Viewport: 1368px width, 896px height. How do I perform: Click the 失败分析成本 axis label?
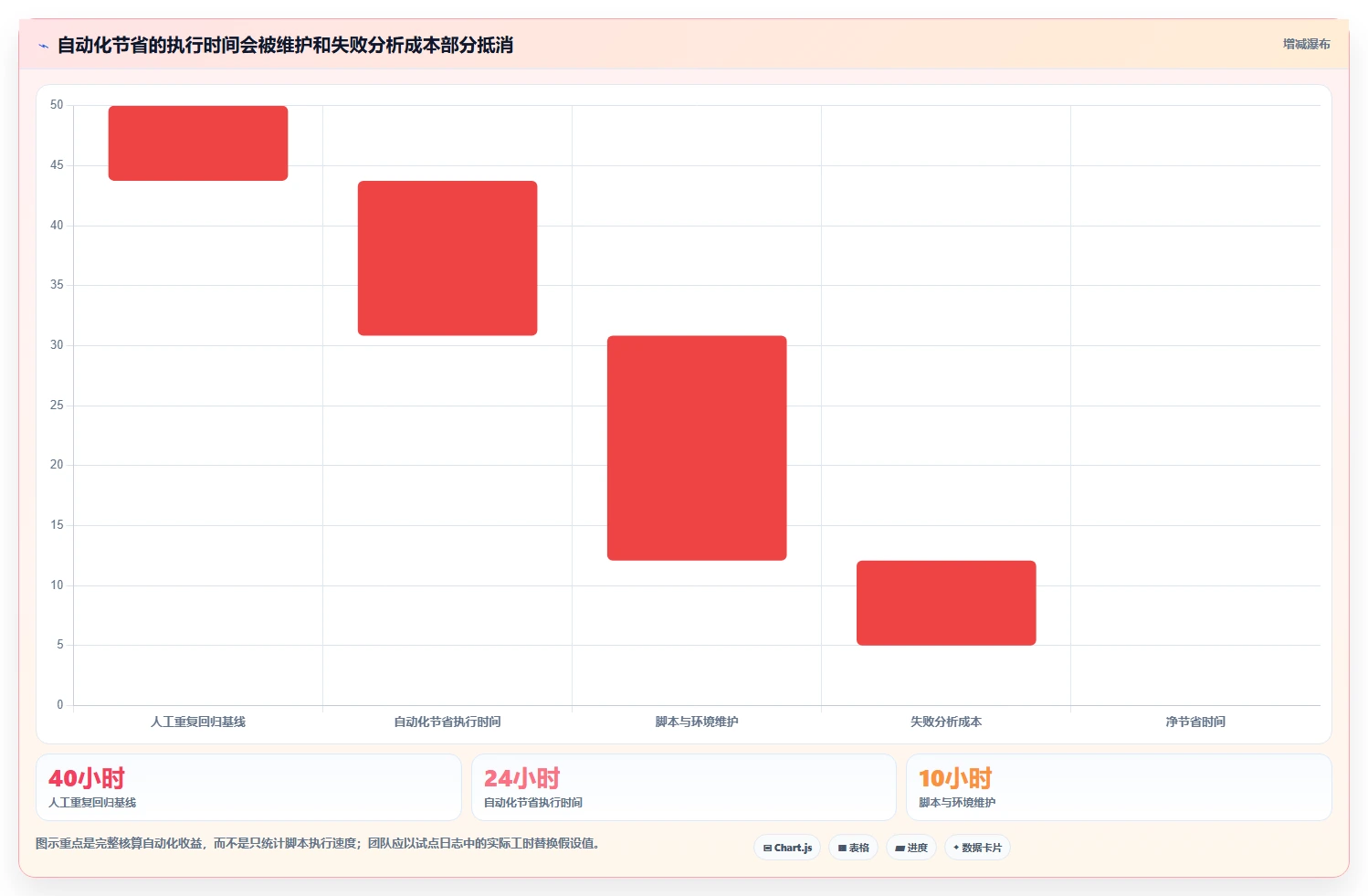(x=946, y=722)
